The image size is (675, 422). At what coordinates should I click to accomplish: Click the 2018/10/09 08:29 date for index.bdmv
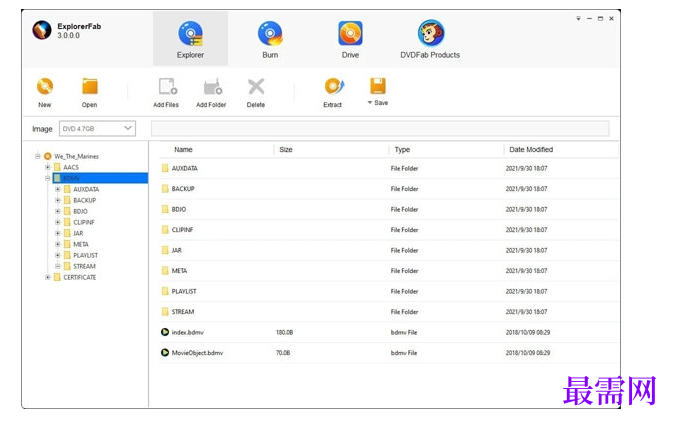(528, 332)
